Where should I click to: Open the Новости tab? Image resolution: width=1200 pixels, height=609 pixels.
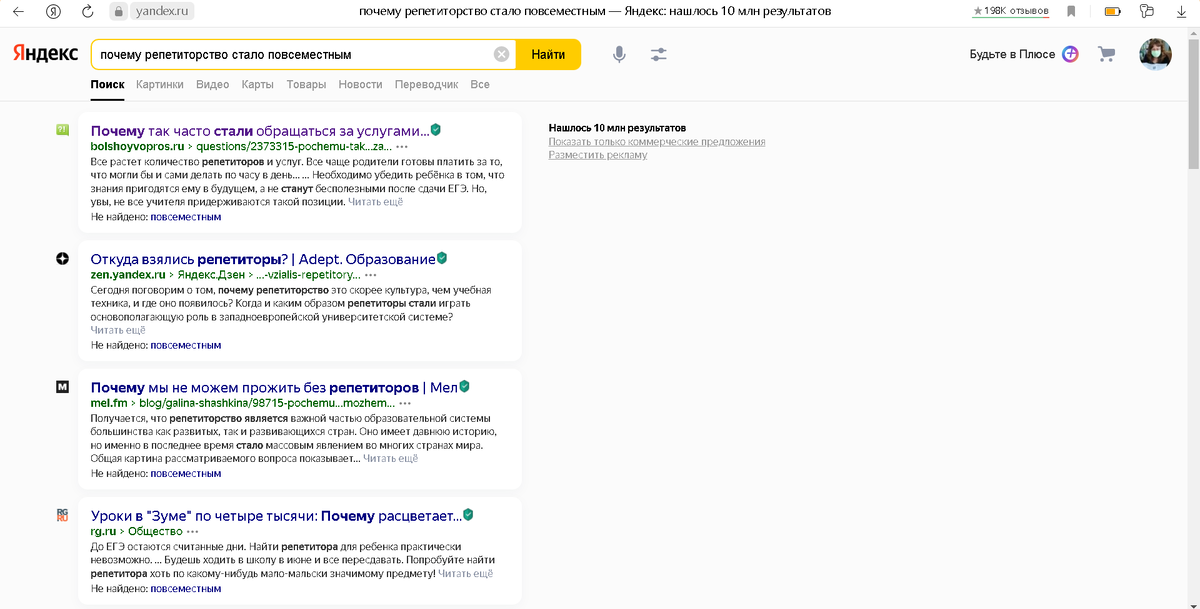(x=360, y=85)
